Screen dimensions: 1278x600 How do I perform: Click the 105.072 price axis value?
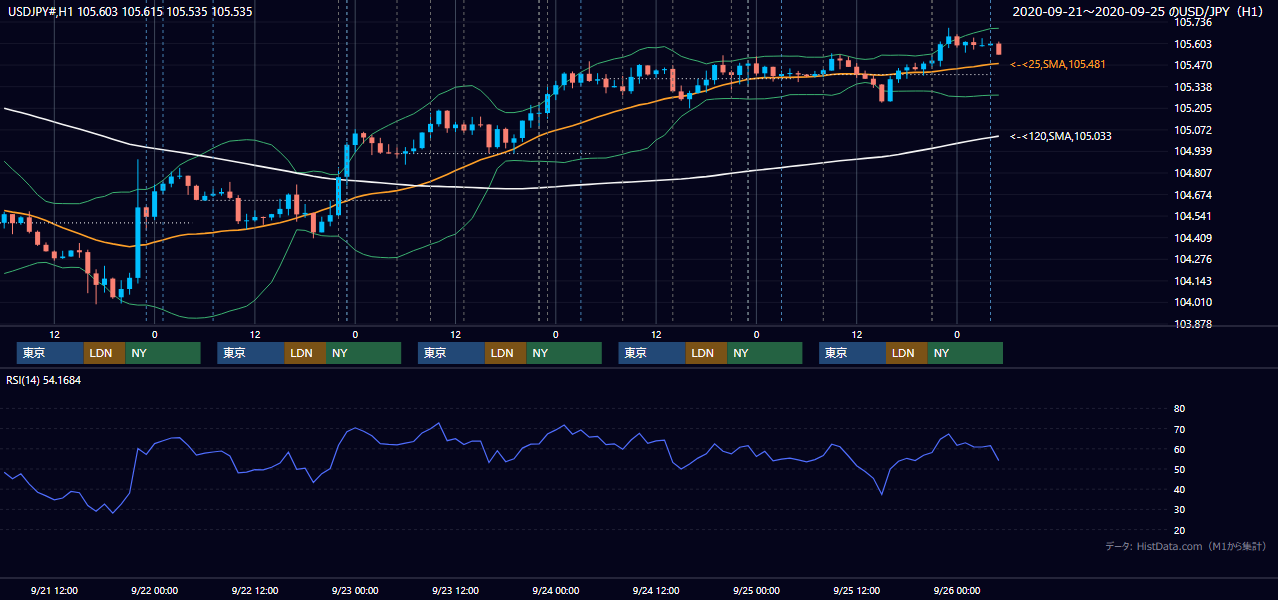1193,130
